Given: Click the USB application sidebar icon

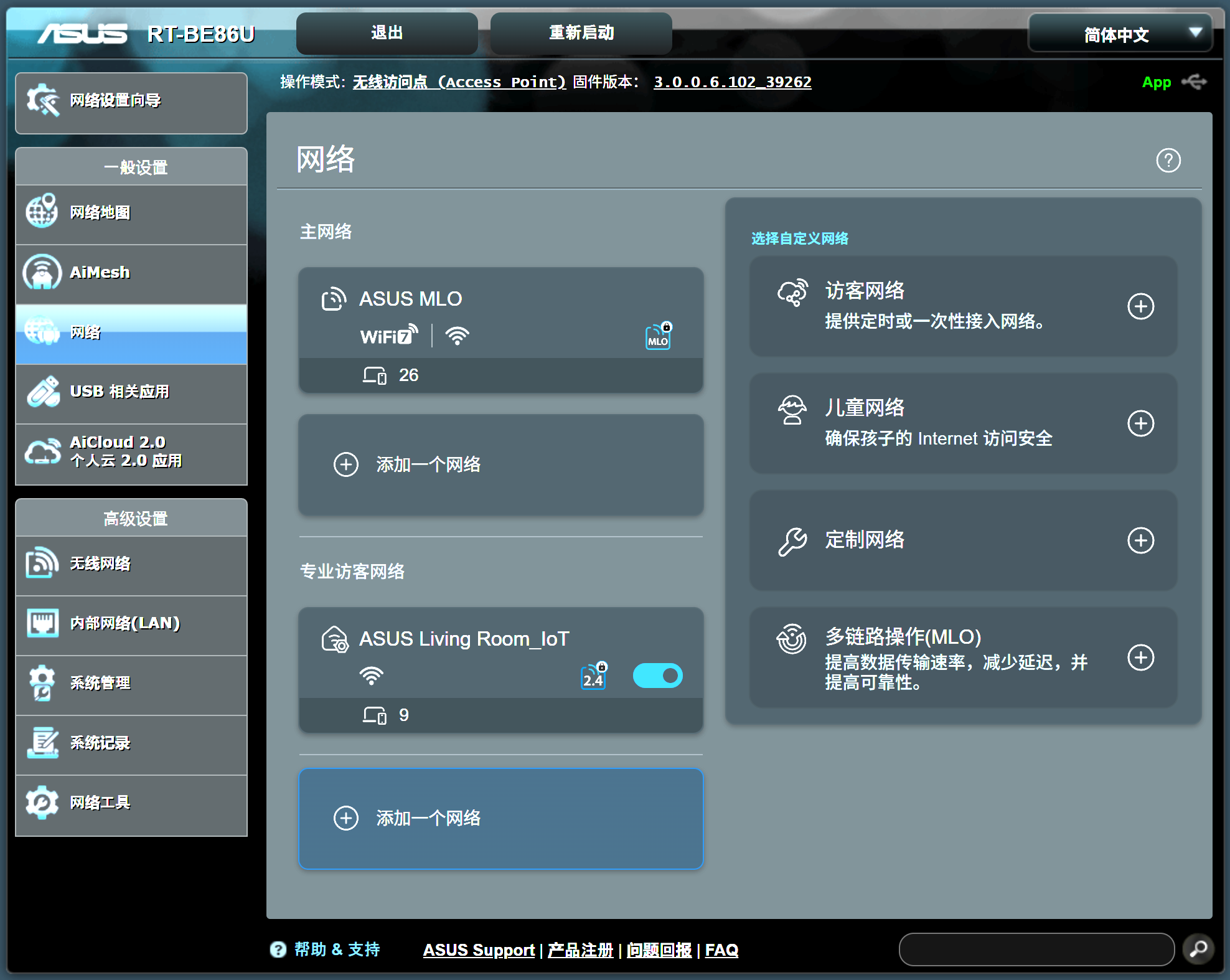Looking at the screenshot, I should click(43, 391).
